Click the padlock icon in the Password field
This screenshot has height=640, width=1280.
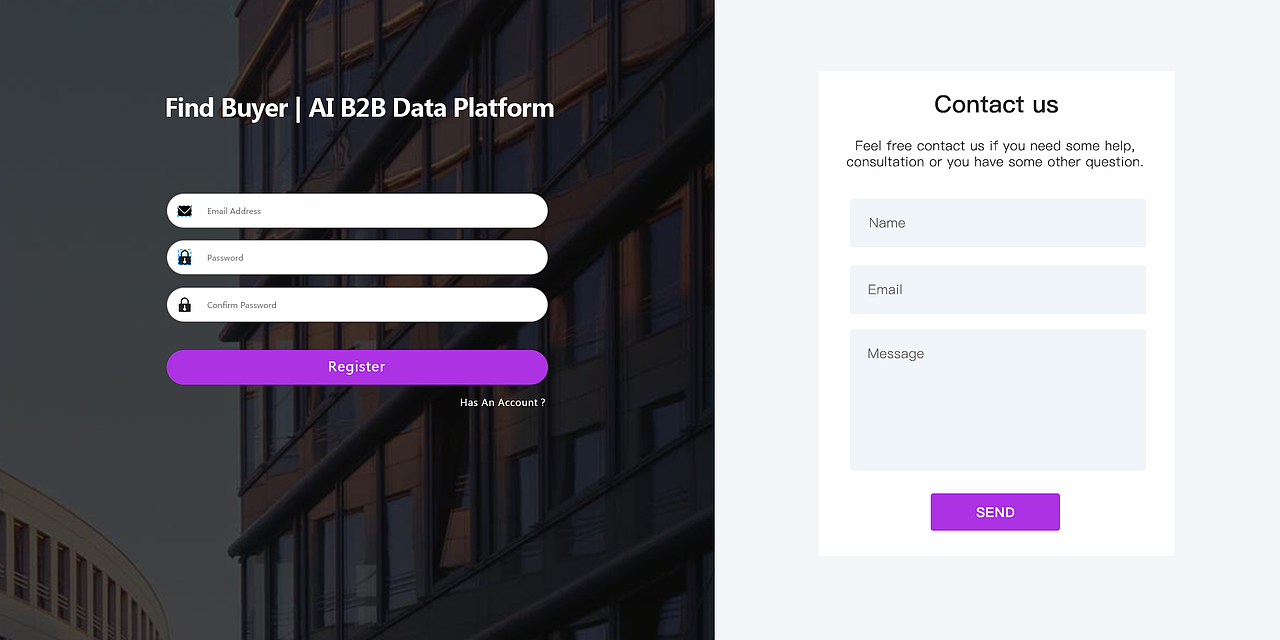click(185, 257)
